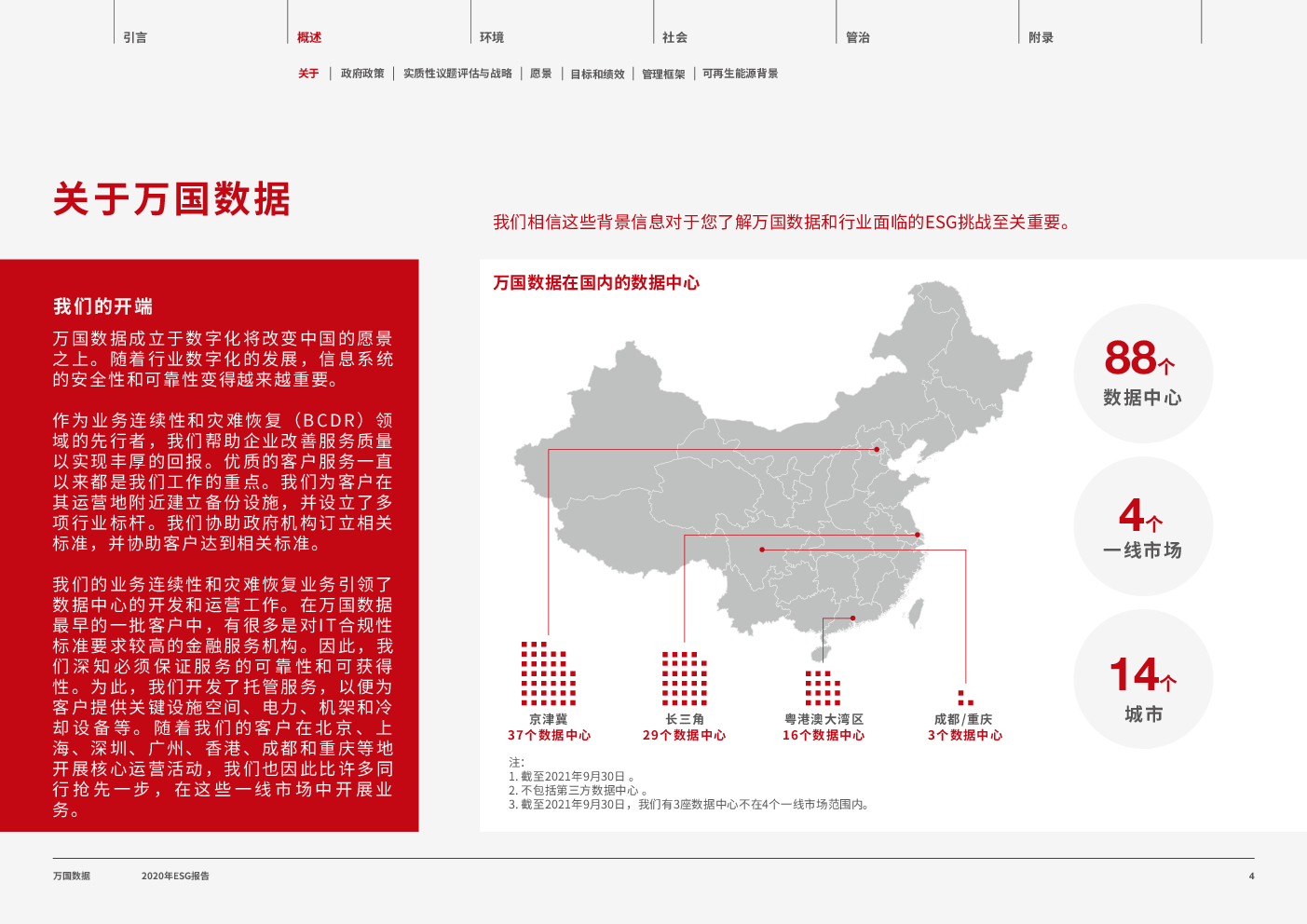
Task: Click the dot grid icon above 粤港澳大湾区
Action: click(x=823, y=687)
